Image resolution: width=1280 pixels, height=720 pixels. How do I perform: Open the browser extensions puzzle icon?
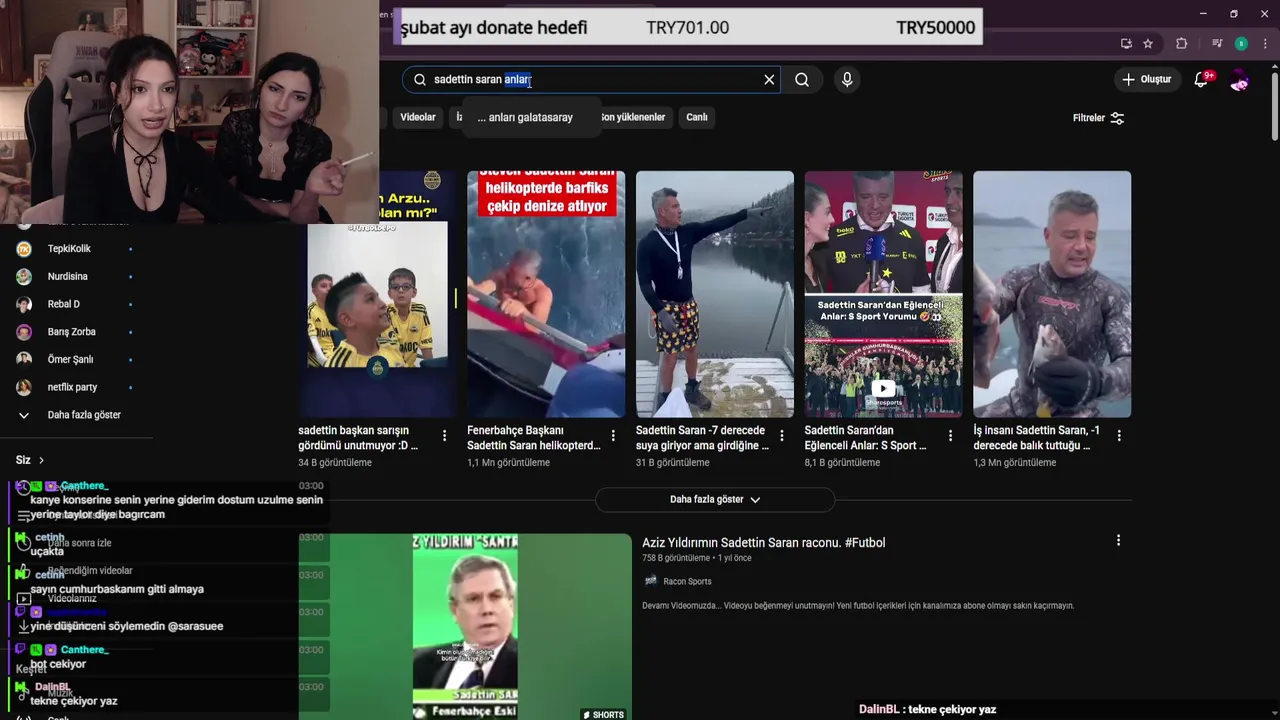coord(1181,43)
